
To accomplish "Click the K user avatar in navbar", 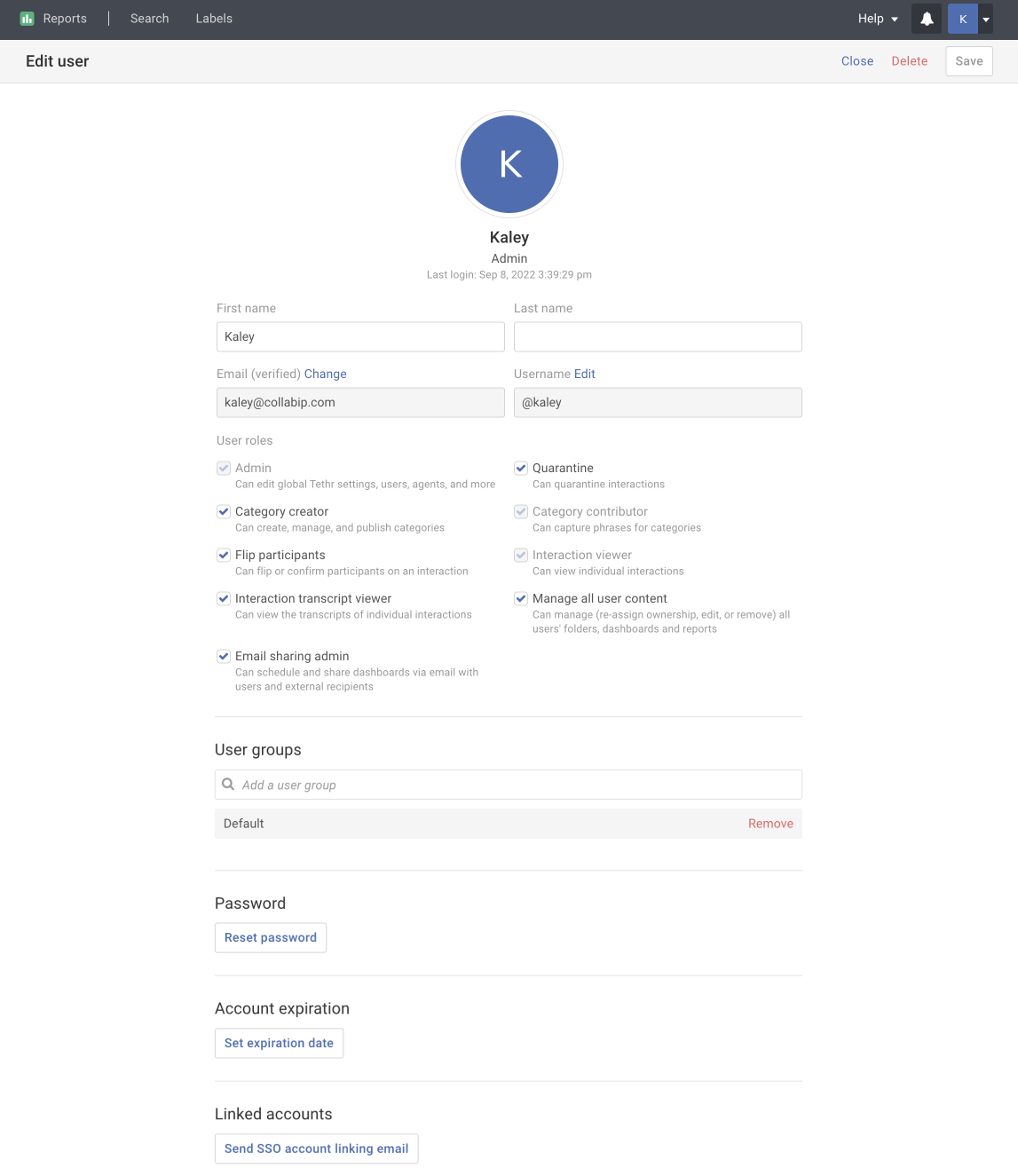I will click(962, 19).
